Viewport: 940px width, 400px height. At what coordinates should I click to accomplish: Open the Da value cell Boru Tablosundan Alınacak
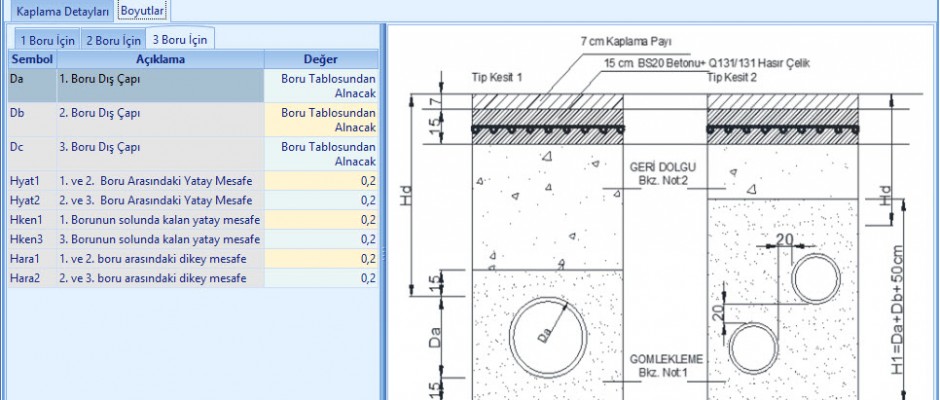tap(322, 85)
